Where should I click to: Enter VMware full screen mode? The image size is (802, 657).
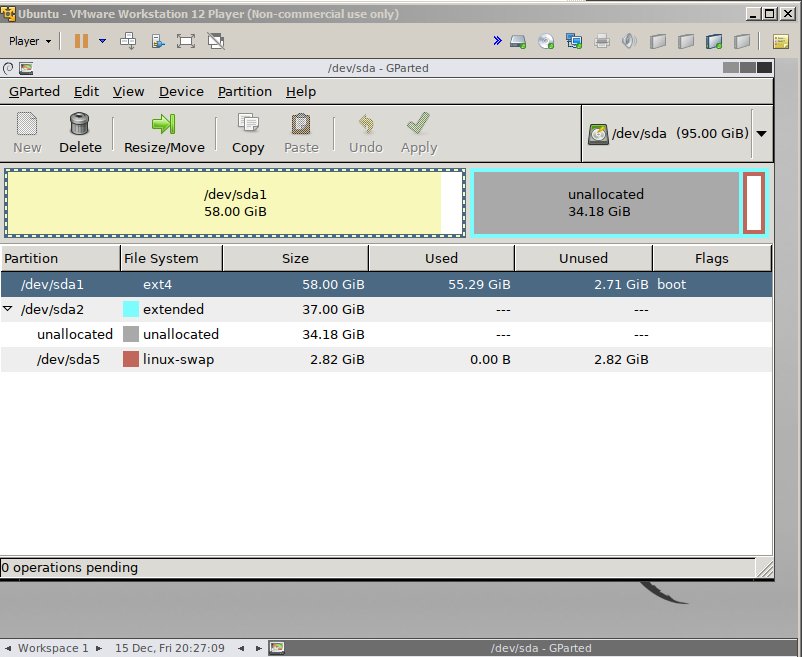[x=186, y=41]
